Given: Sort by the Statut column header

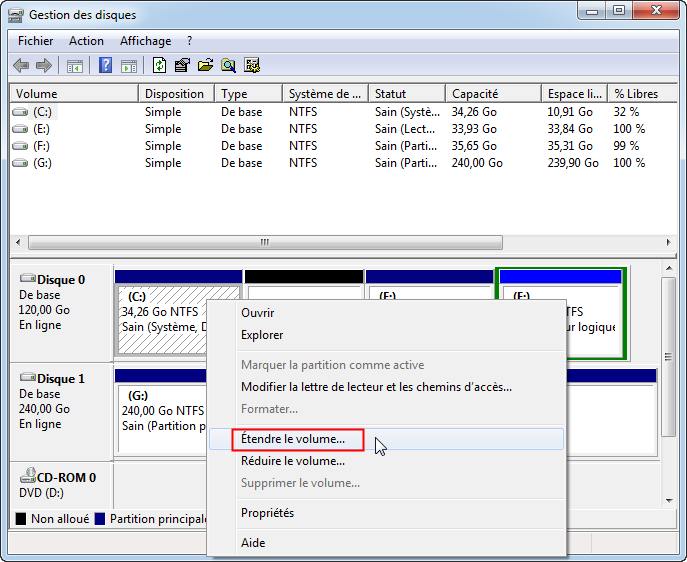Looking at the screenshot, I should pyautogui.click(x=407, y=94).
